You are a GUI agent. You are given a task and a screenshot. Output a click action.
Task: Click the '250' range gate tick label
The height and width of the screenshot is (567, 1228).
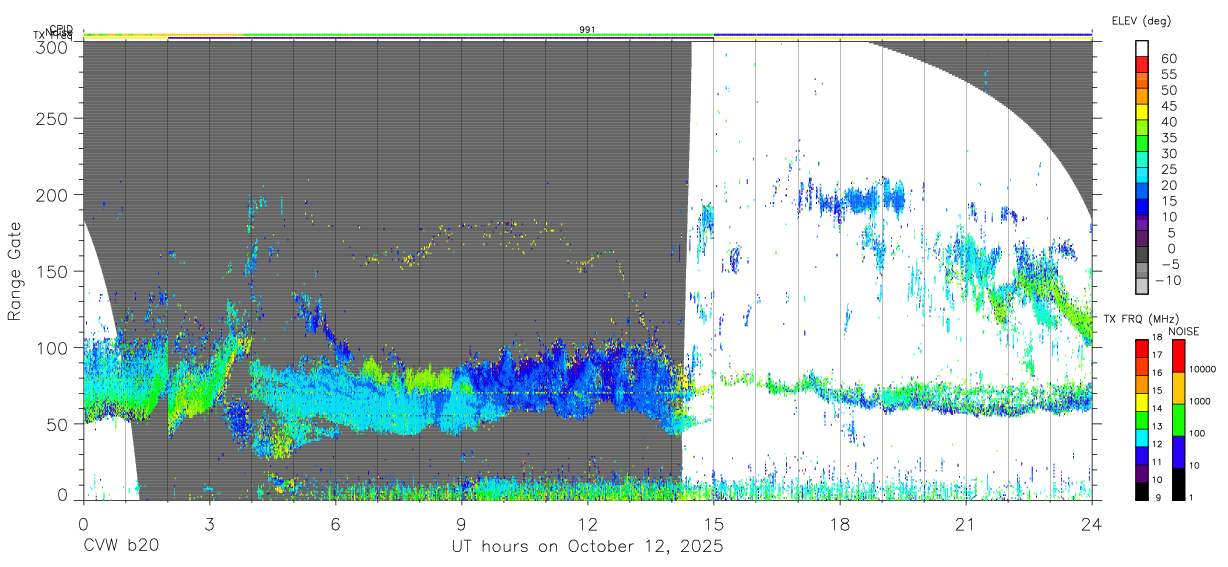pos(51,118)
